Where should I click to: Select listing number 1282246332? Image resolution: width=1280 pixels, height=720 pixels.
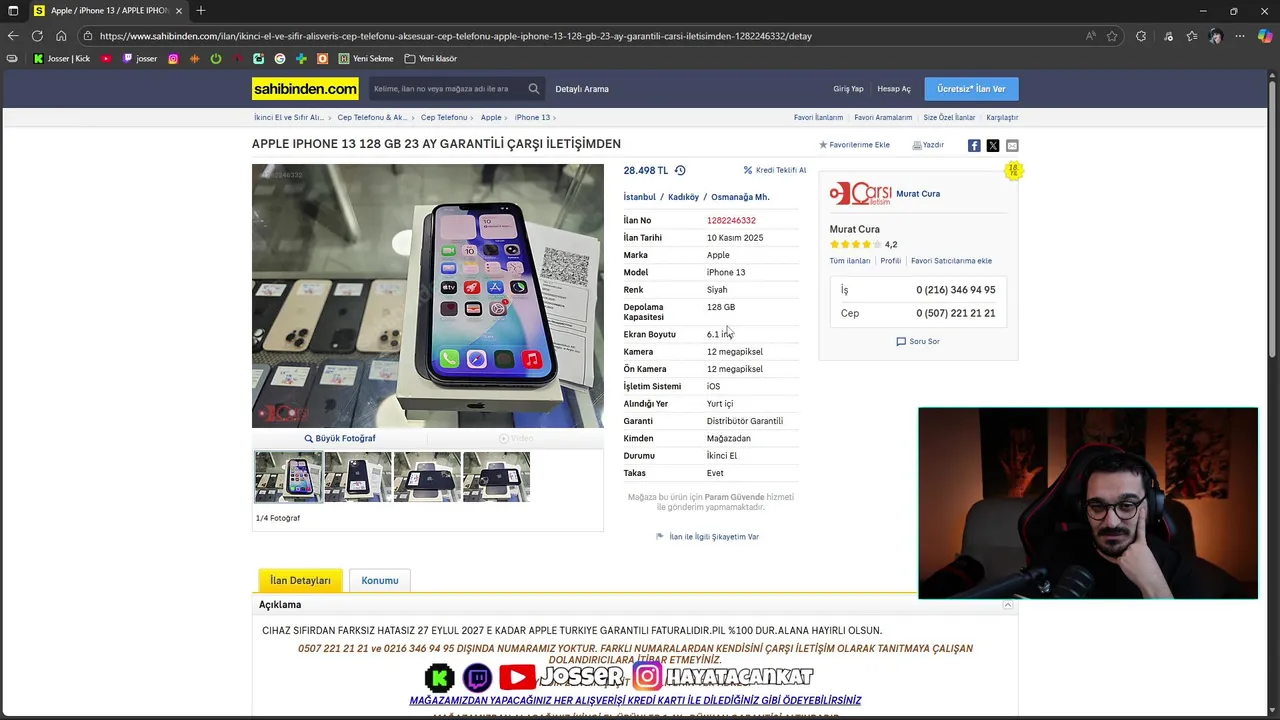[x=731, y=220]
